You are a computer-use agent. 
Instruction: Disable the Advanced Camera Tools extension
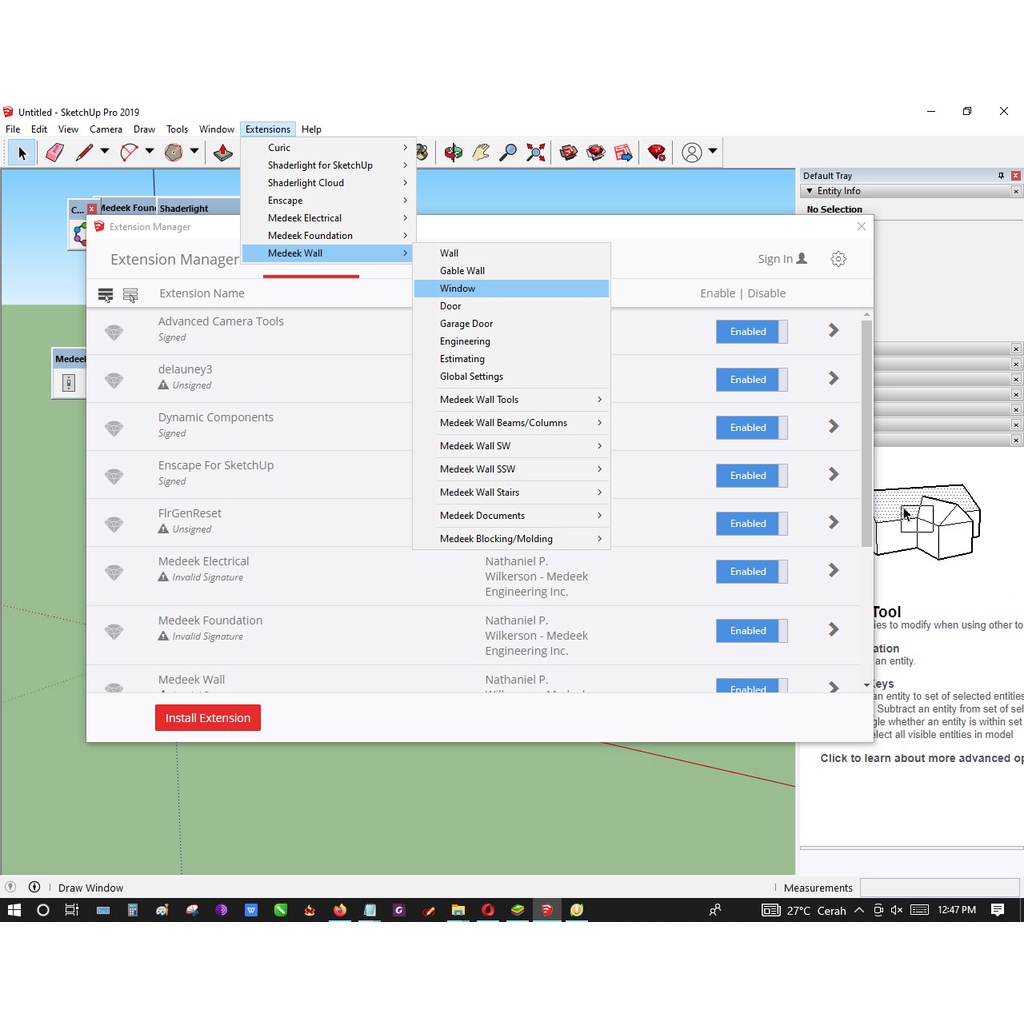tap(751, 331)
